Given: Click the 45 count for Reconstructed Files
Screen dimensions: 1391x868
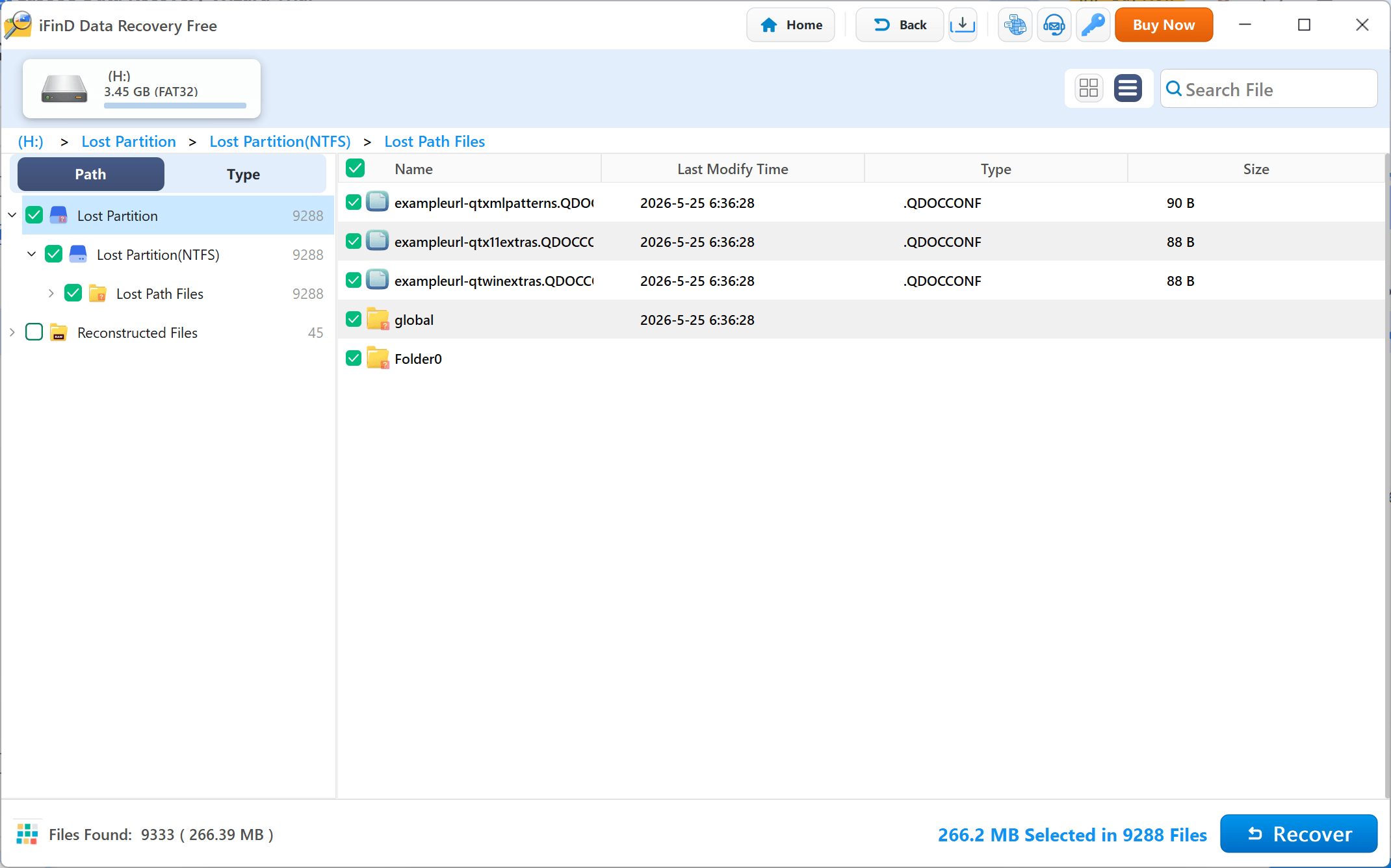Looking at the screenshot, I should tap(315, 333).
